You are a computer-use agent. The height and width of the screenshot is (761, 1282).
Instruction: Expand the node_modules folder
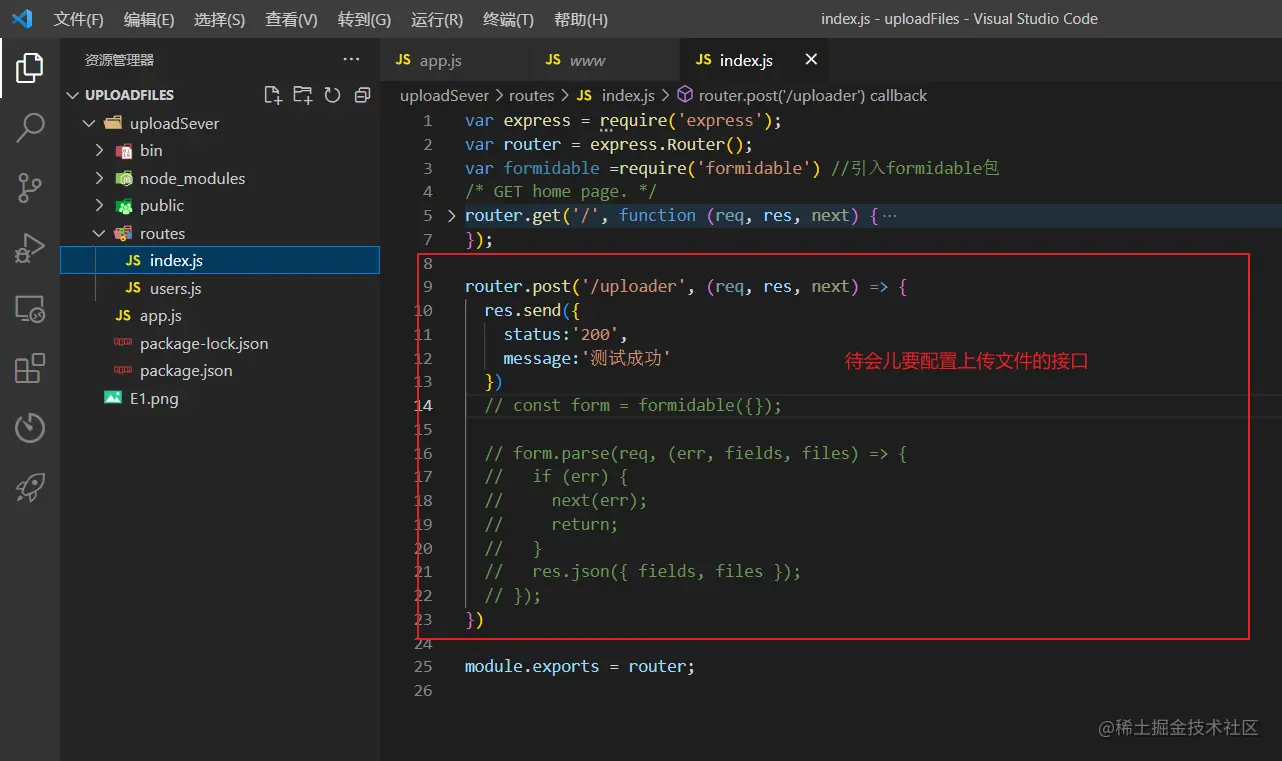(x=99, y=178)
